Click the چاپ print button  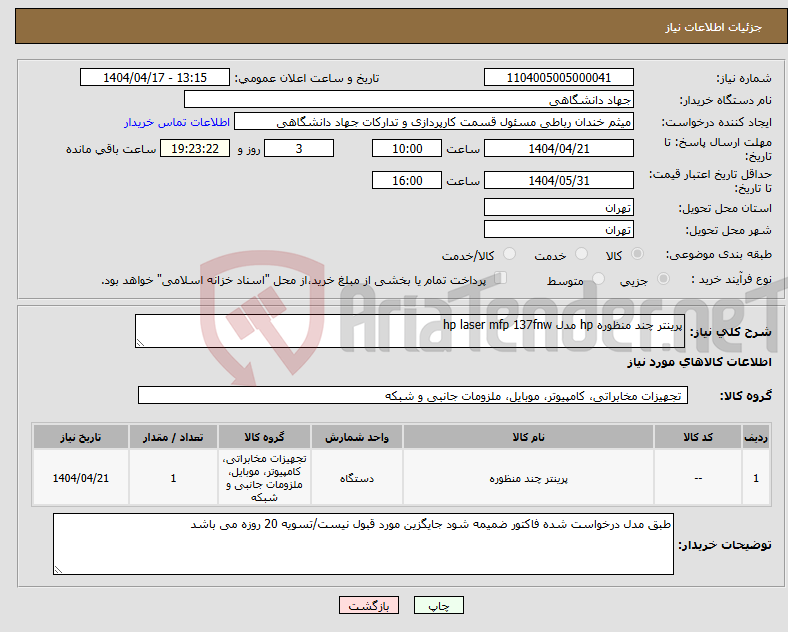(x=439, y=605)
